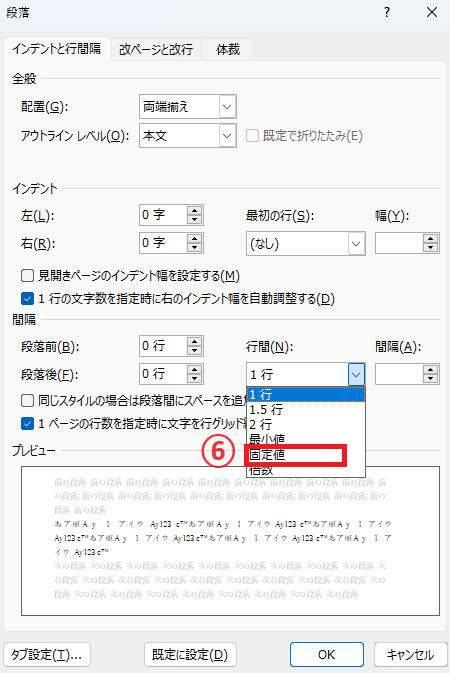The height and width of the screenshot is (673, 450).
Task: Click the プレビュー sample text area
Action: tap(231, 541)
